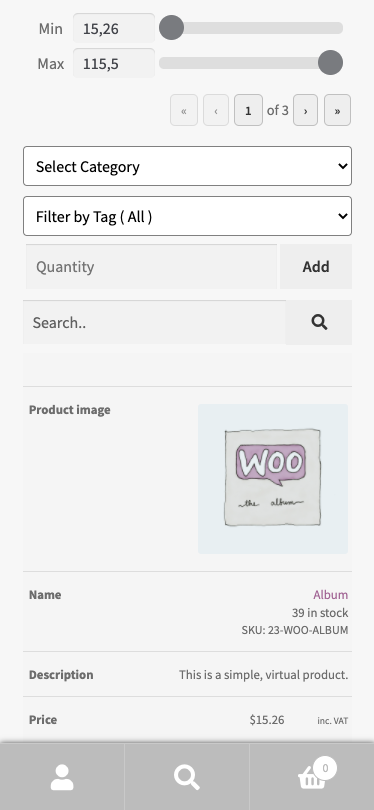Image resolution: width=374 pixels, height=810 pixels.
Task: Click the Add button
Action: point(316,267)
